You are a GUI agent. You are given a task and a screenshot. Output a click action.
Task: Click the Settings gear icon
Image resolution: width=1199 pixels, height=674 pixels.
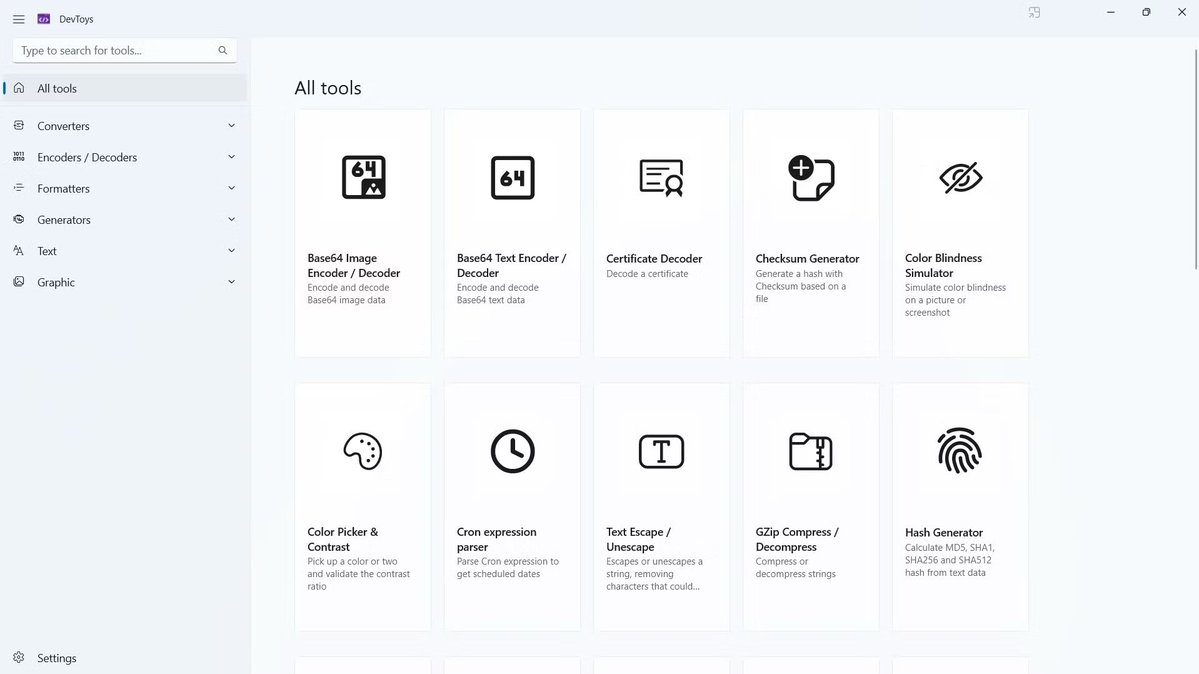click(x=19, y=657)
